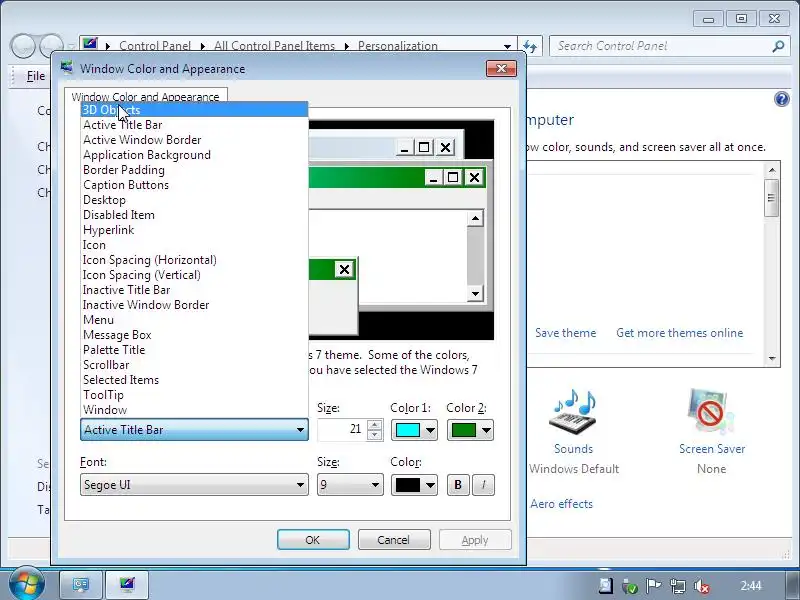This screenshot has height=600, width=800.
Task: Click the item Size spinner field
Action: [341, 430]
